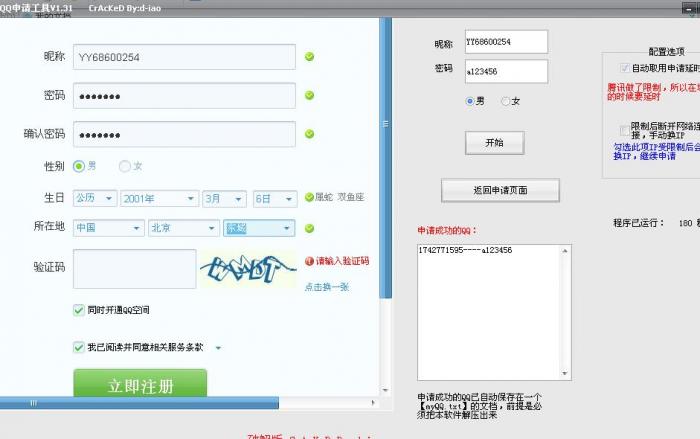Click the green checkmark beside the location dropdowns
This screenshot has width=700, height=439.
(x=309, y=229)
